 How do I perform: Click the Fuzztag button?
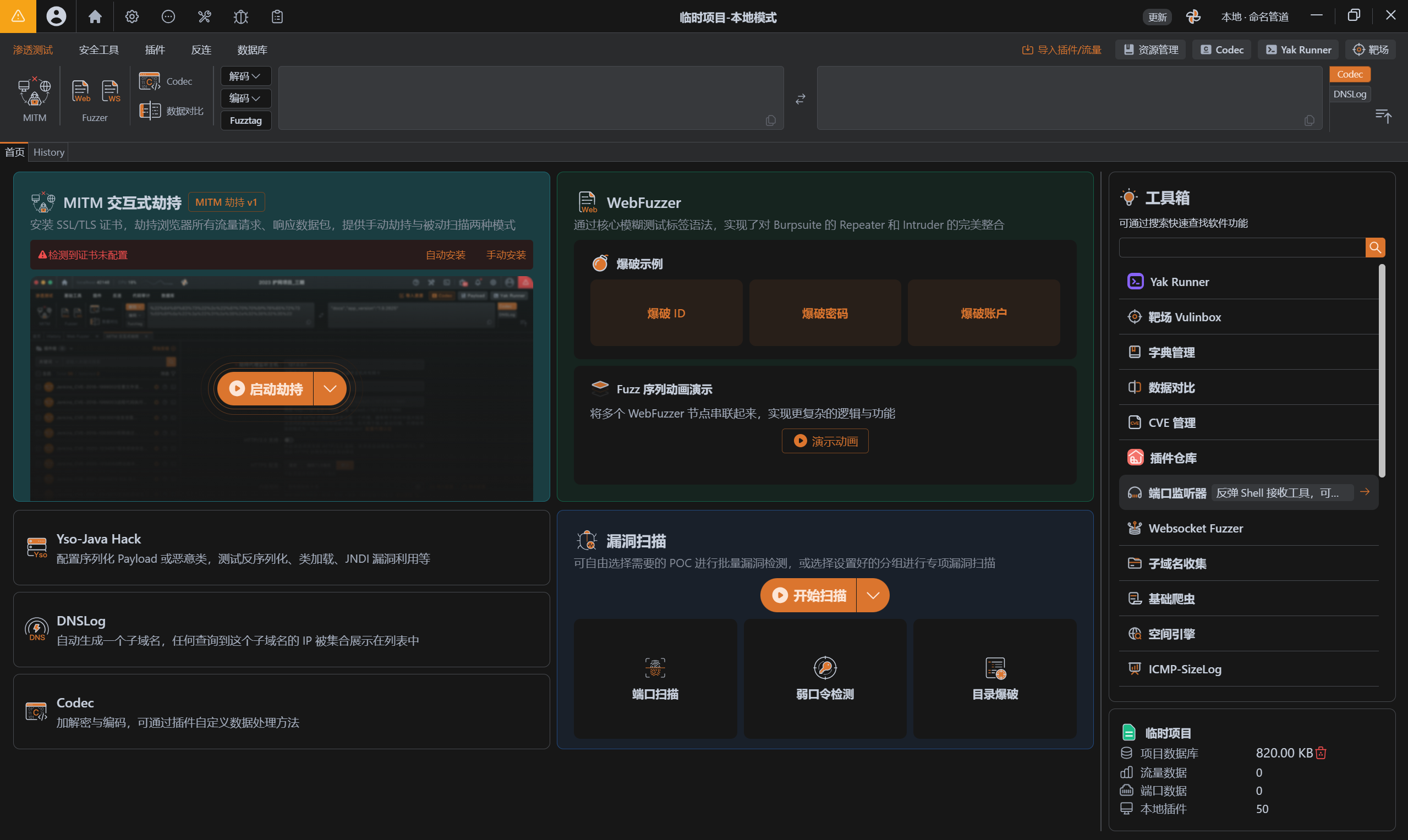pyautogui.click(x=246, y=120)
